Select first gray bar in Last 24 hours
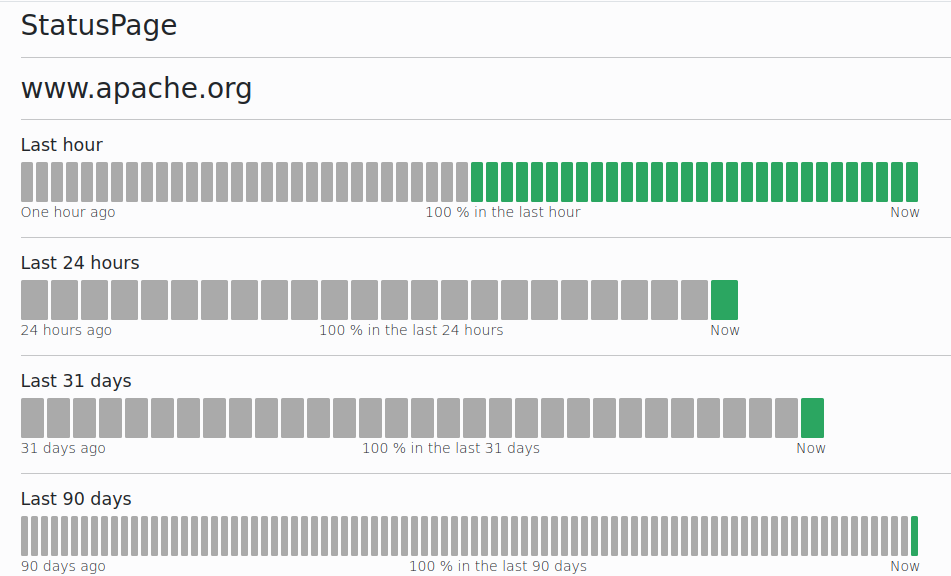This screenshot has width=951, height=576. (34, 300)
